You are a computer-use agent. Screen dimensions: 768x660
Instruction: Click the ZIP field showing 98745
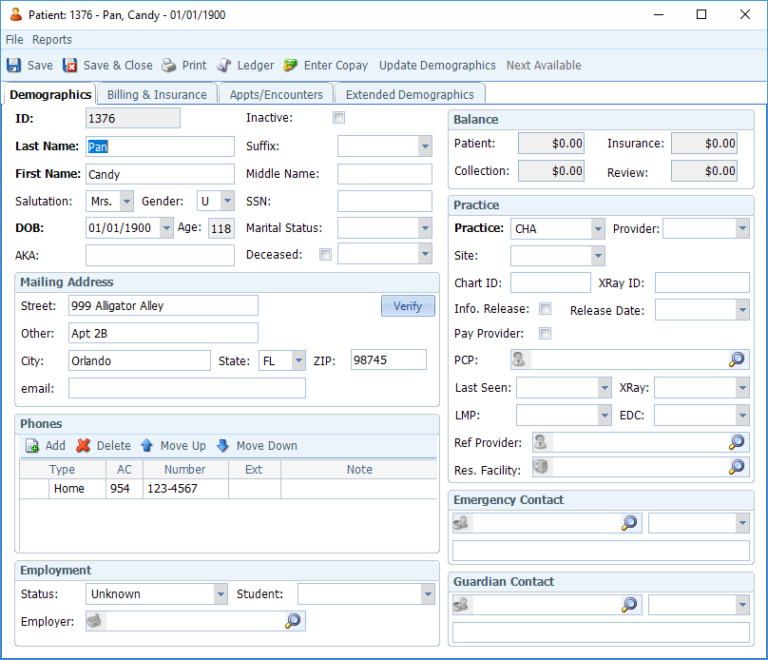[x=388, y=360]
